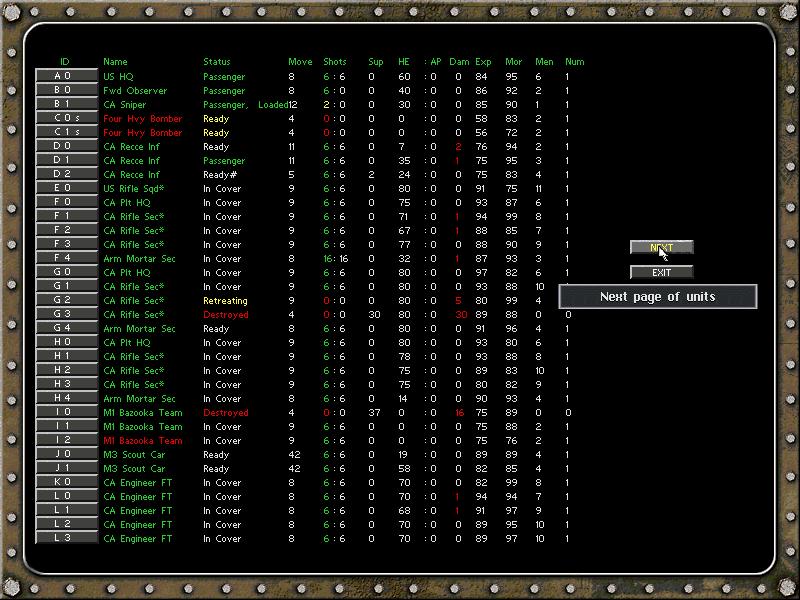Select unit ID button I0
This screenshot has width=800, height=600.
click(67, 412)
